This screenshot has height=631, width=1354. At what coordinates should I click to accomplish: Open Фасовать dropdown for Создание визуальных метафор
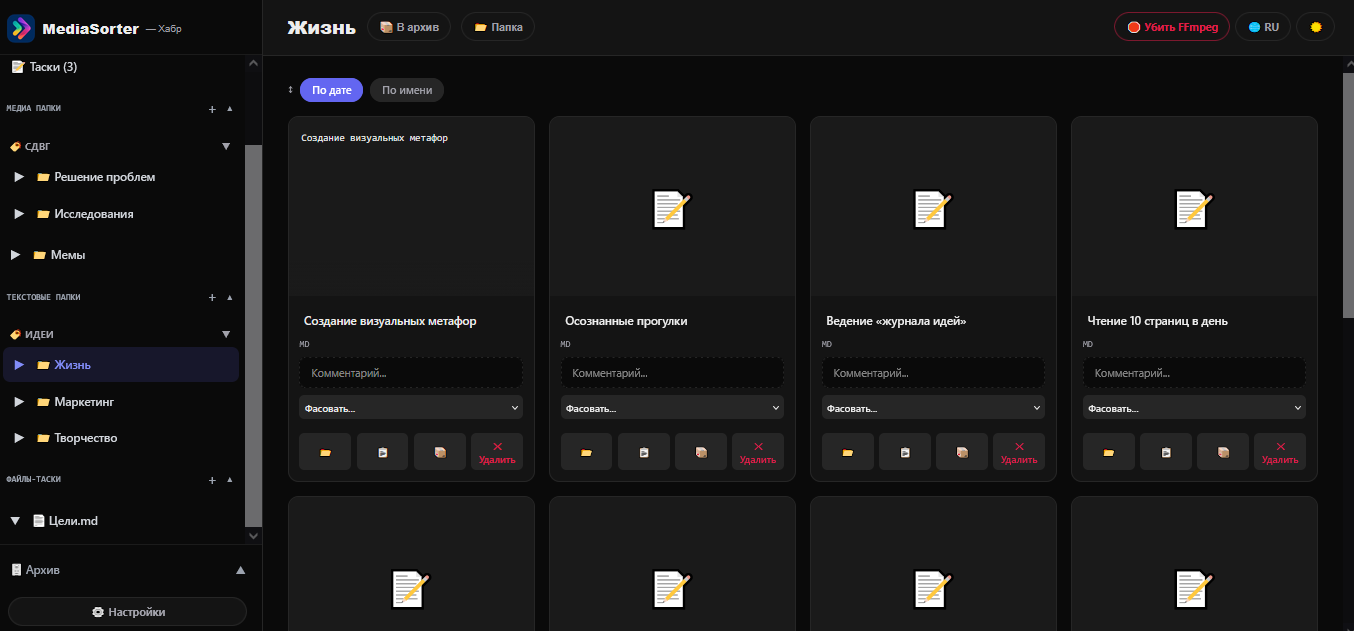tap(411, 407)
